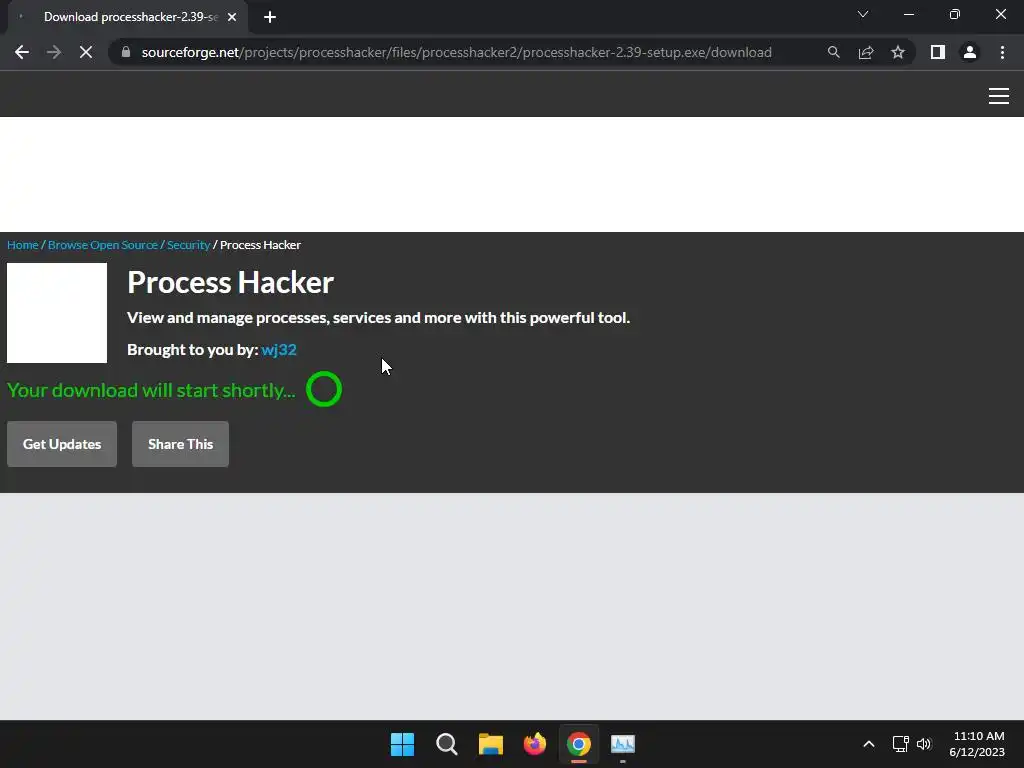Screen dimensions: 1024x768
Task: Click the forward navigation arrow
Action: pyautogui.click(x=54, y=52)
